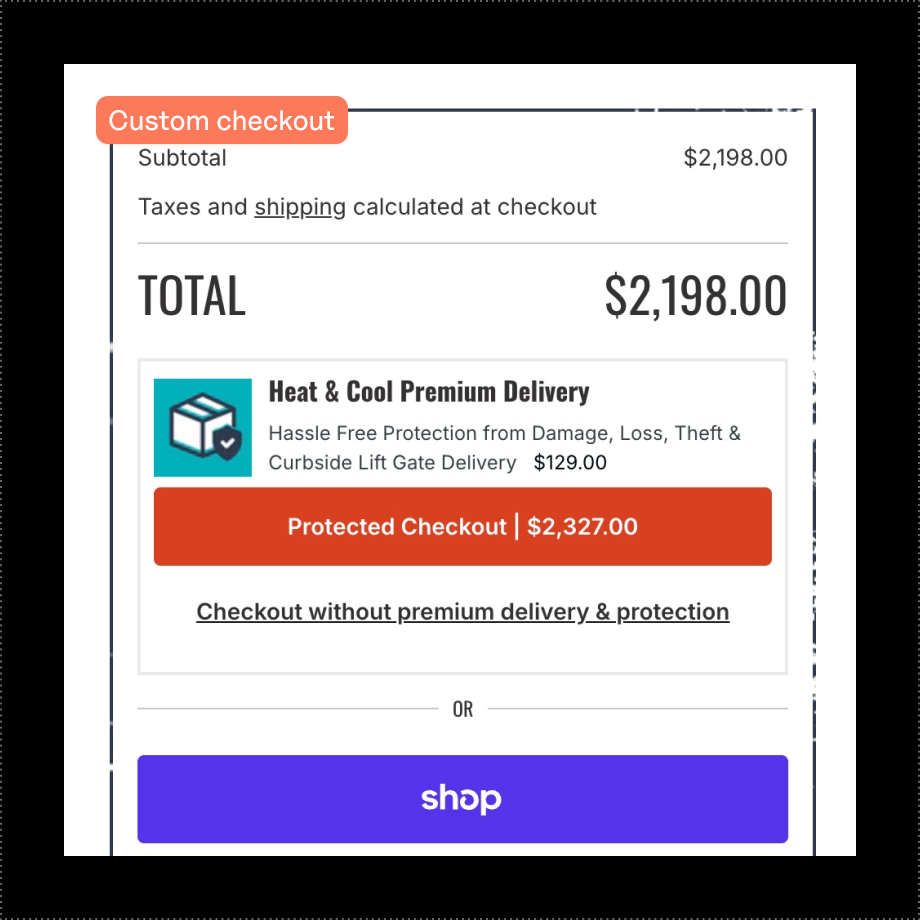The image size is (920, 920).
Task: Click the 'calculated at checkout' text
Action: (x=475, y=208)
